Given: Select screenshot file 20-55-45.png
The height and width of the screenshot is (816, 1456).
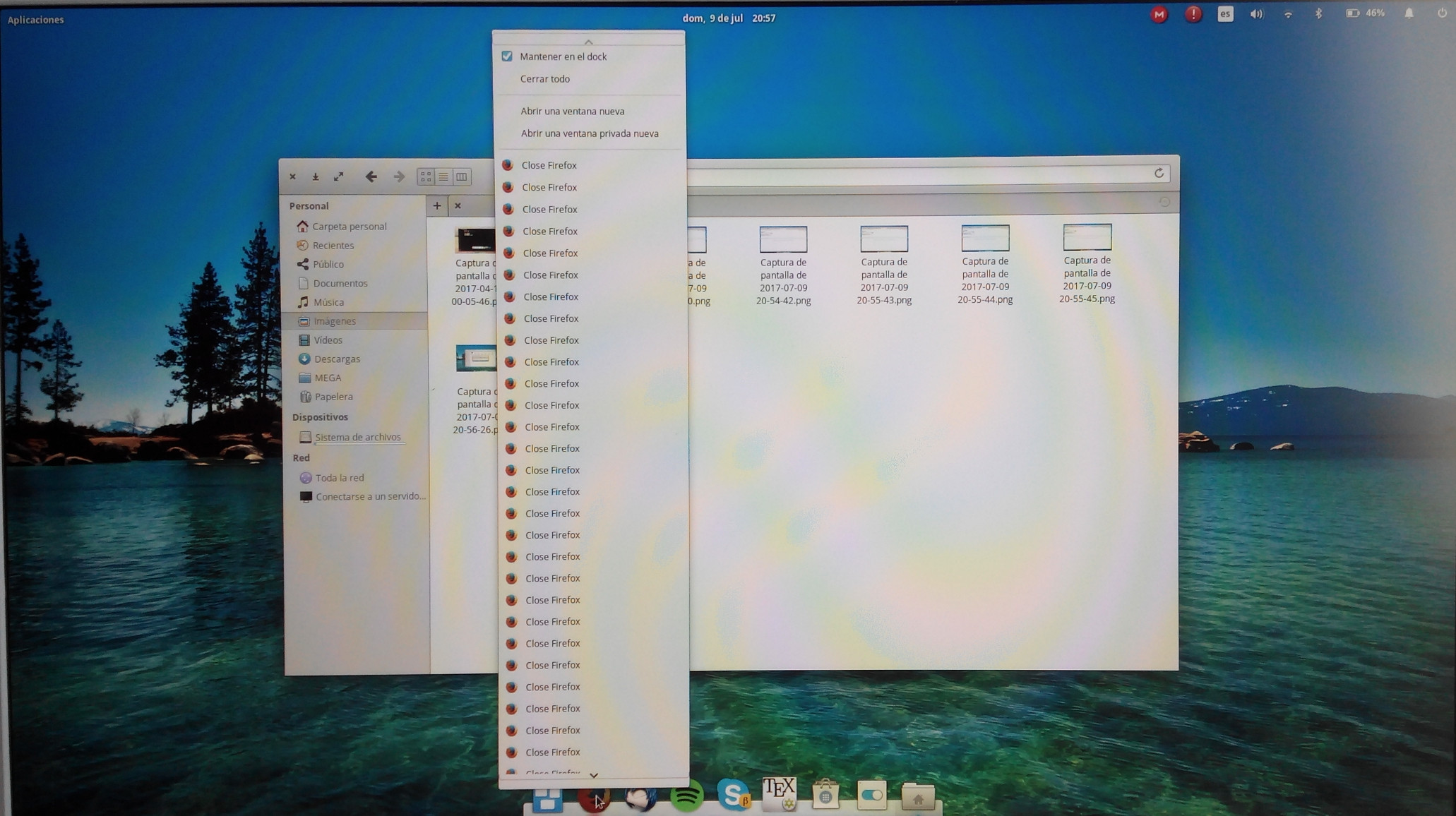Looking at the screenshot, I should tap(1087, 264).
